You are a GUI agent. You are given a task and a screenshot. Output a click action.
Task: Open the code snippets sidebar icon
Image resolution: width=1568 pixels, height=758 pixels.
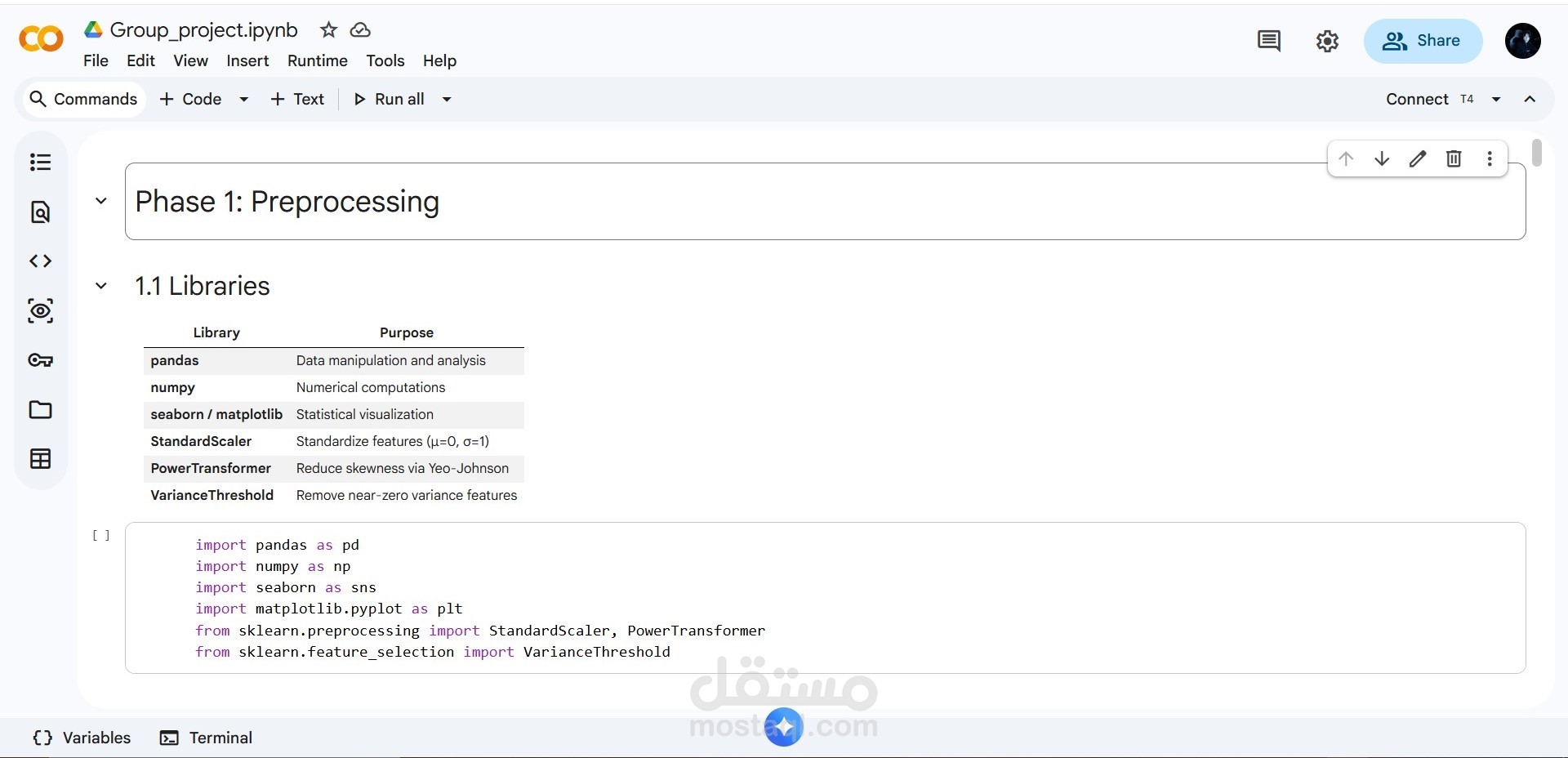(40, 261)
